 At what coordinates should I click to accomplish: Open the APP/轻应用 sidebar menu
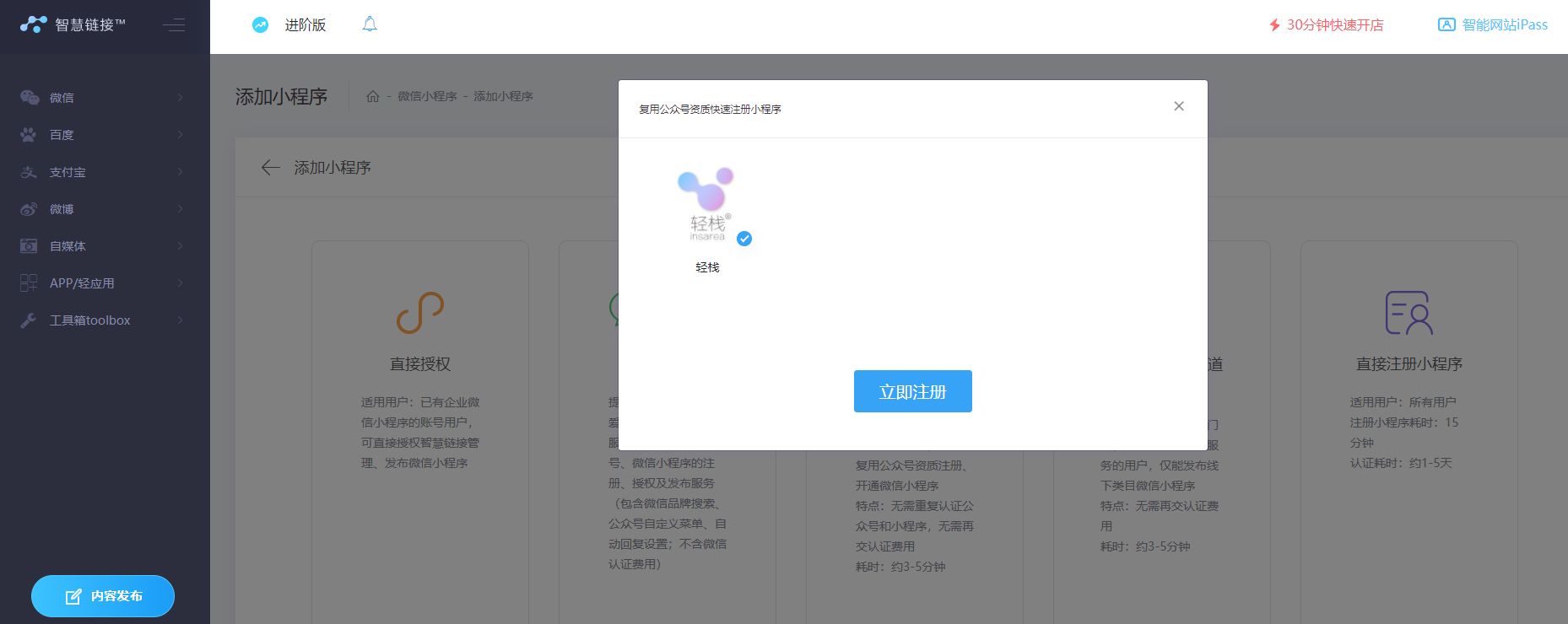click(x=105, y=283)
